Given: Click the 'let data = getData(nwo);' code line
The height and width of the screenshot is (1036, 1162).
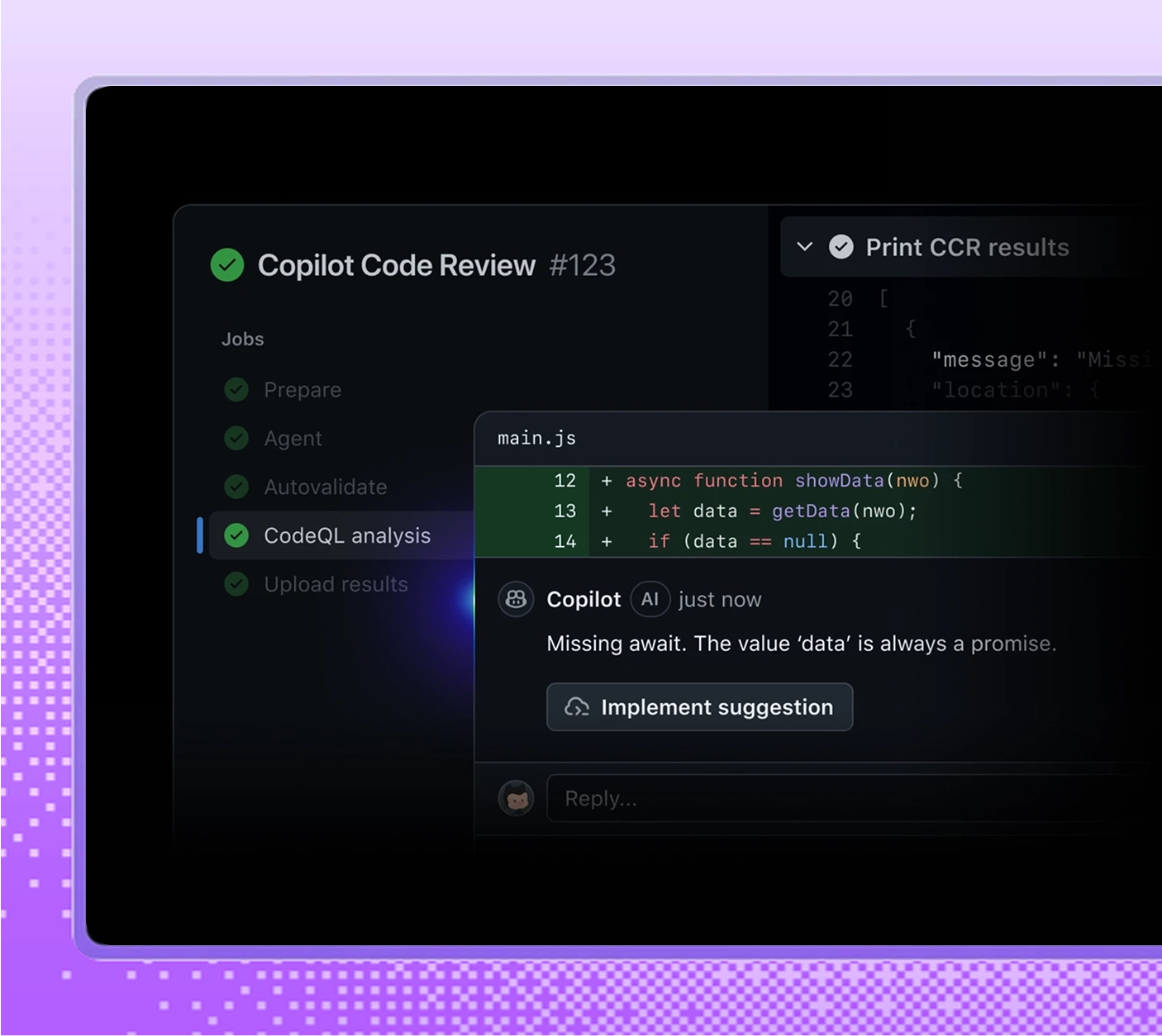Looking at the screenshot, I should [783, 511].
